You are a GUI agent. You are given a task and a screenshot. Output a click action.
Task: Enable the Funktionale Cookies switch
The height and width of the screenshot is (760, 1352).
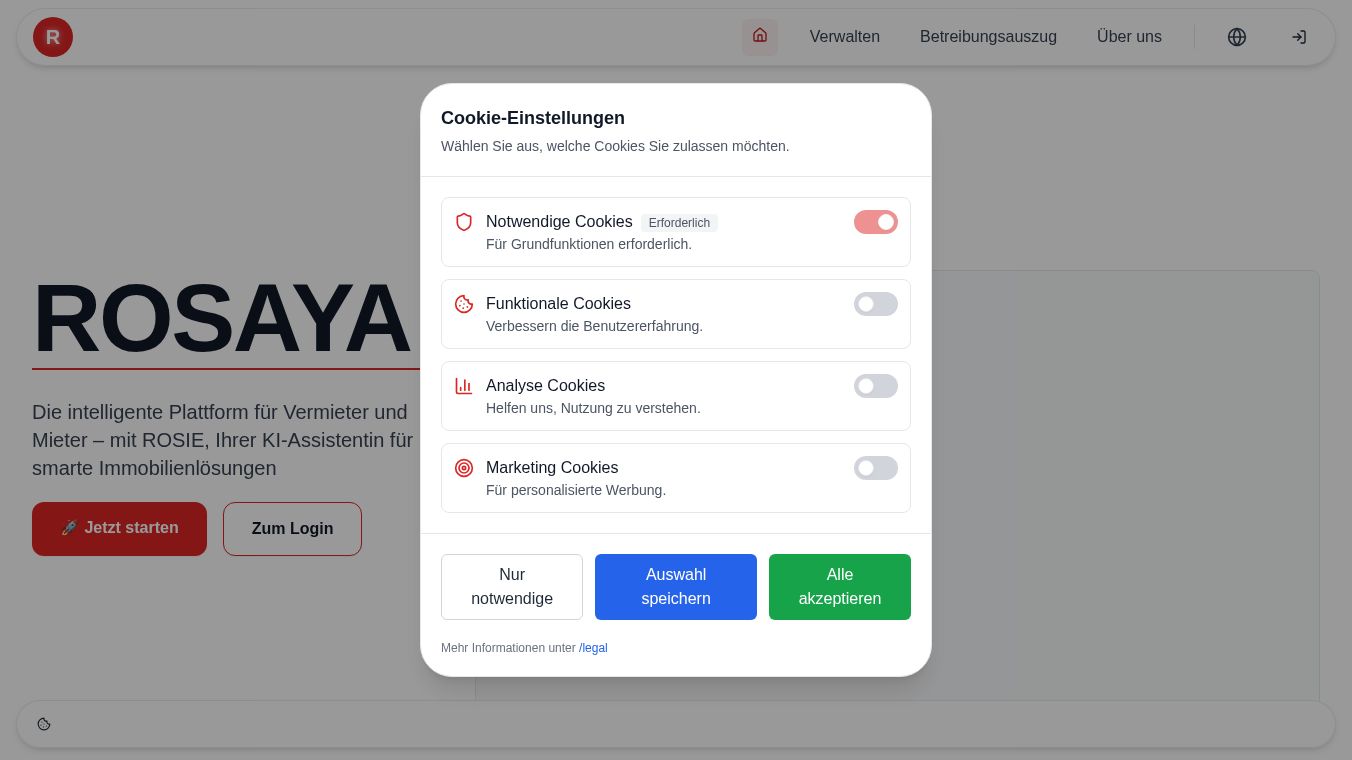click(x=876, y=304)
